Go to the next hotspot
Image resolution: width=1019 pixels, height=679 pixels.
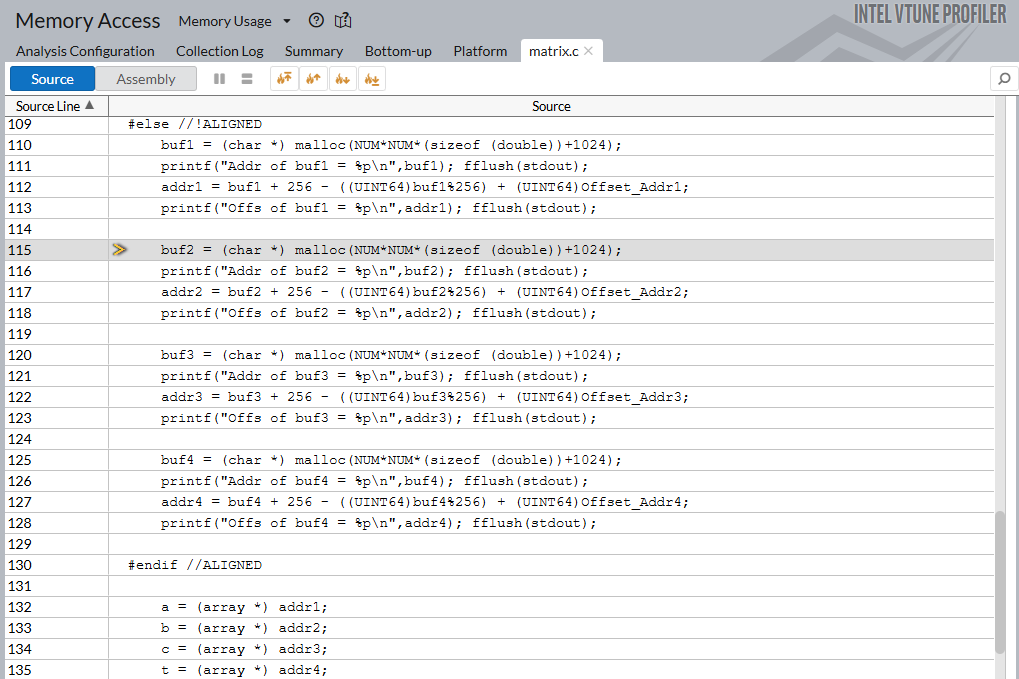pos(343,79)
